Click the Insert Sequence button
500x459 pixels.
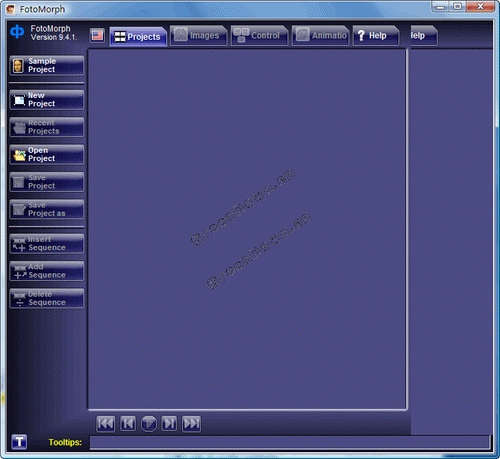pyautogui.click(x=47, y=244)
